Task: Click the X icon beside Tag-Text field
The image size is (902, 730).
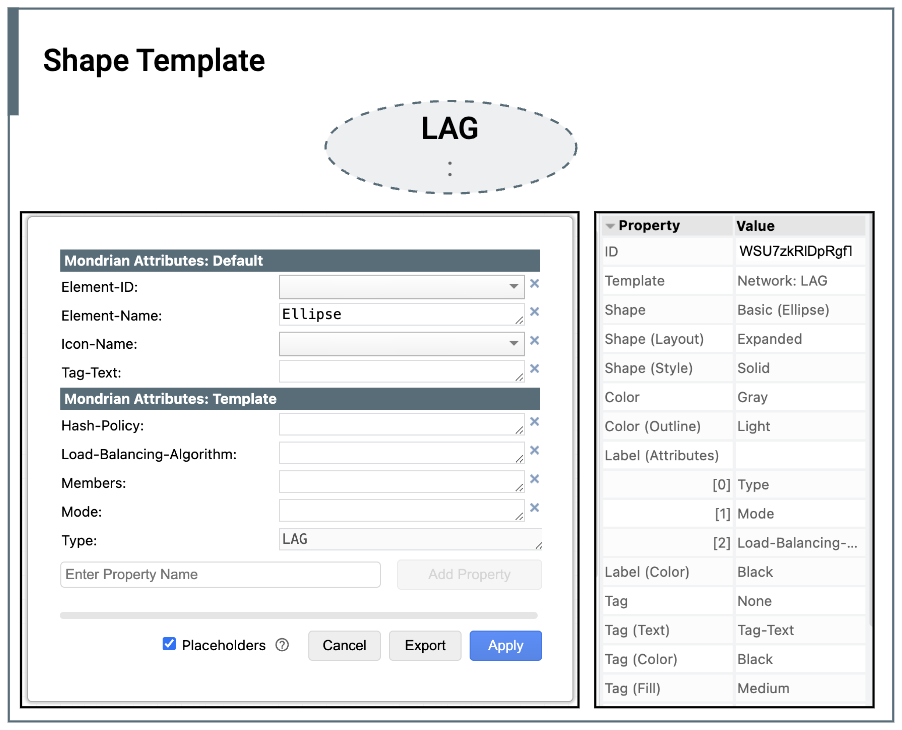Action: [534, 369]
